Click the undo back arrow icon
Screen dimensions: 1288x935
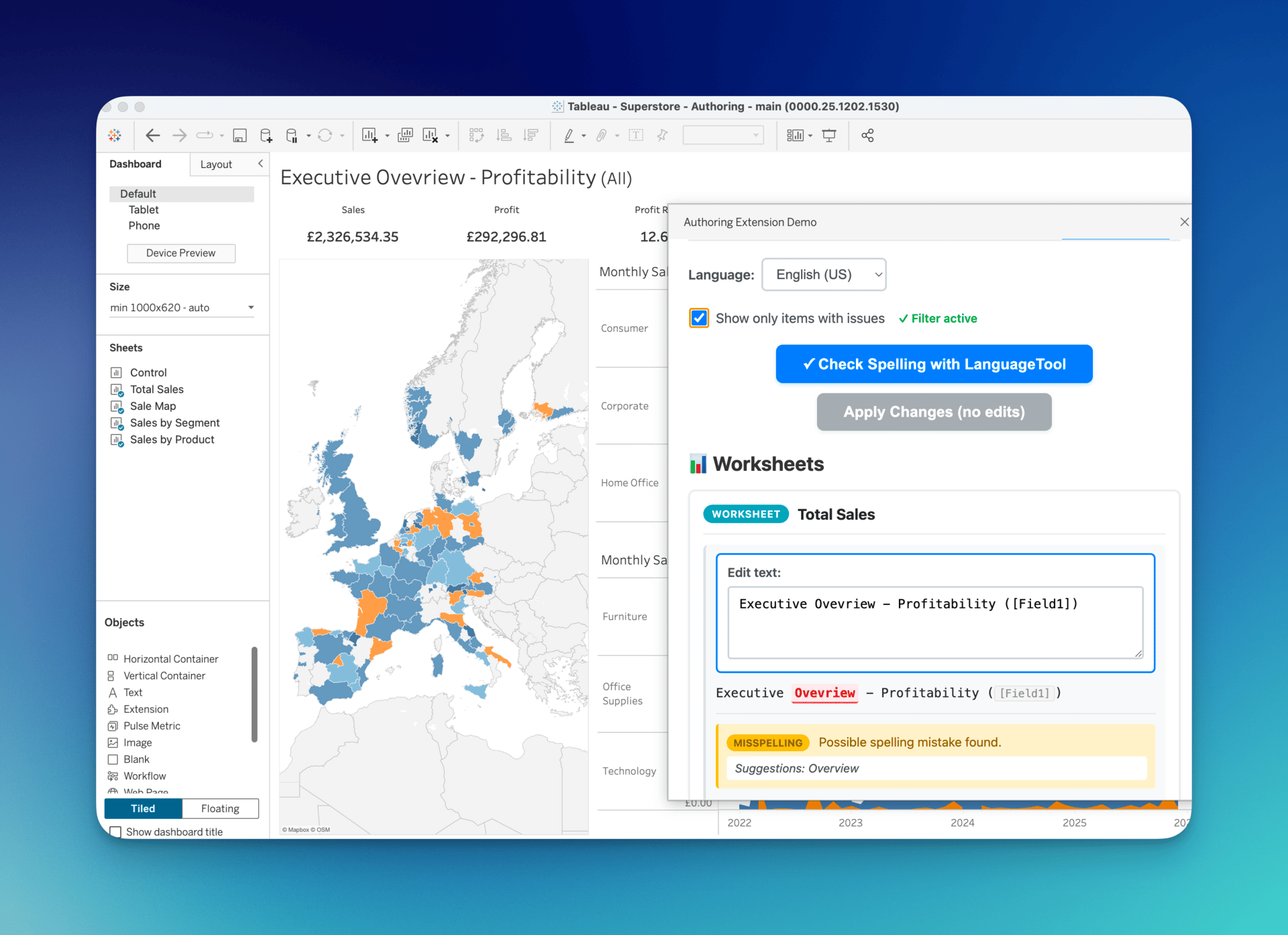(x=153, y=135)
